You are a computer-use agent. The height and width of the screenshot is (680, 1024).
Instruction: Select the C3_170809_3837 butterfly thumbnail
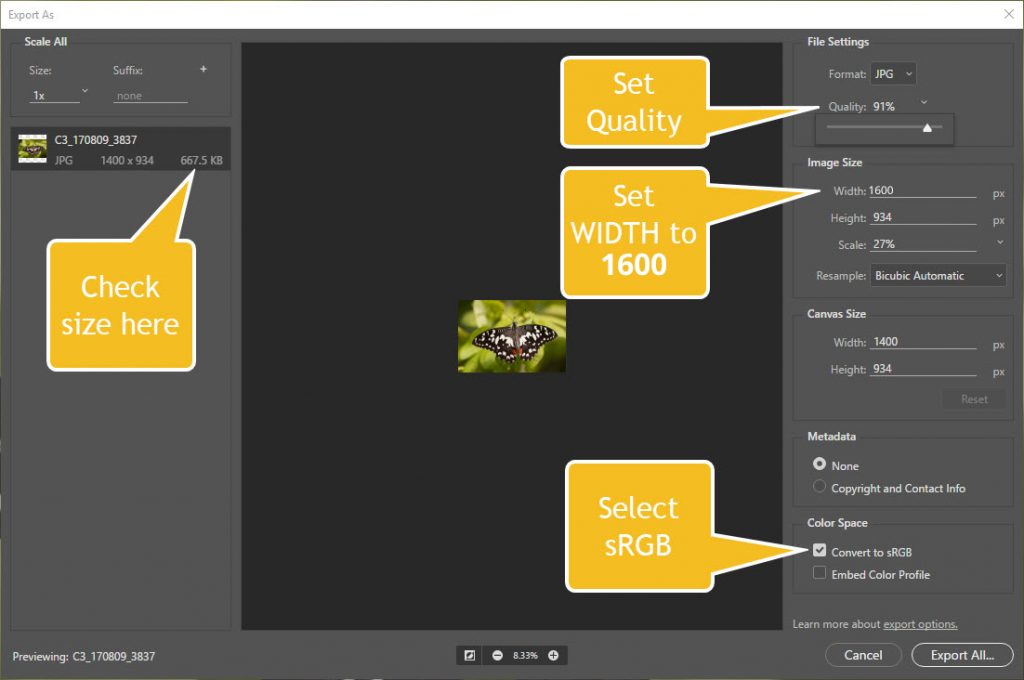tap(33, 149)
